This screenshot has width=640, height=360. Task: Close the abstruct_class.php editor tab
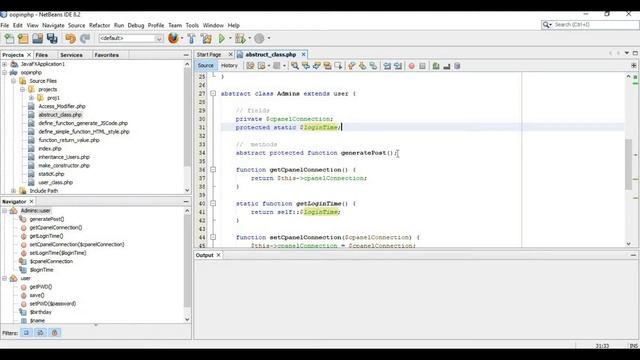(304, 54)
